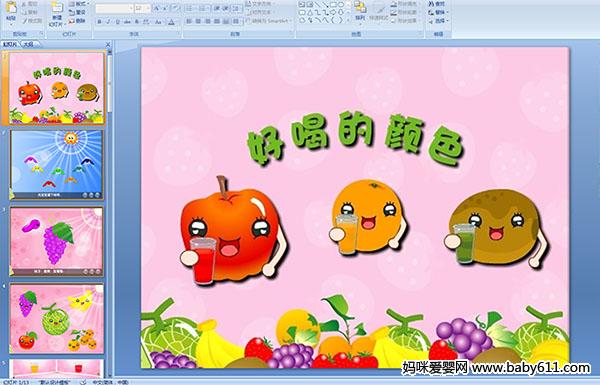600x385 pixels.
Task: Click the Arrange icon
Action: coord(360,10)
